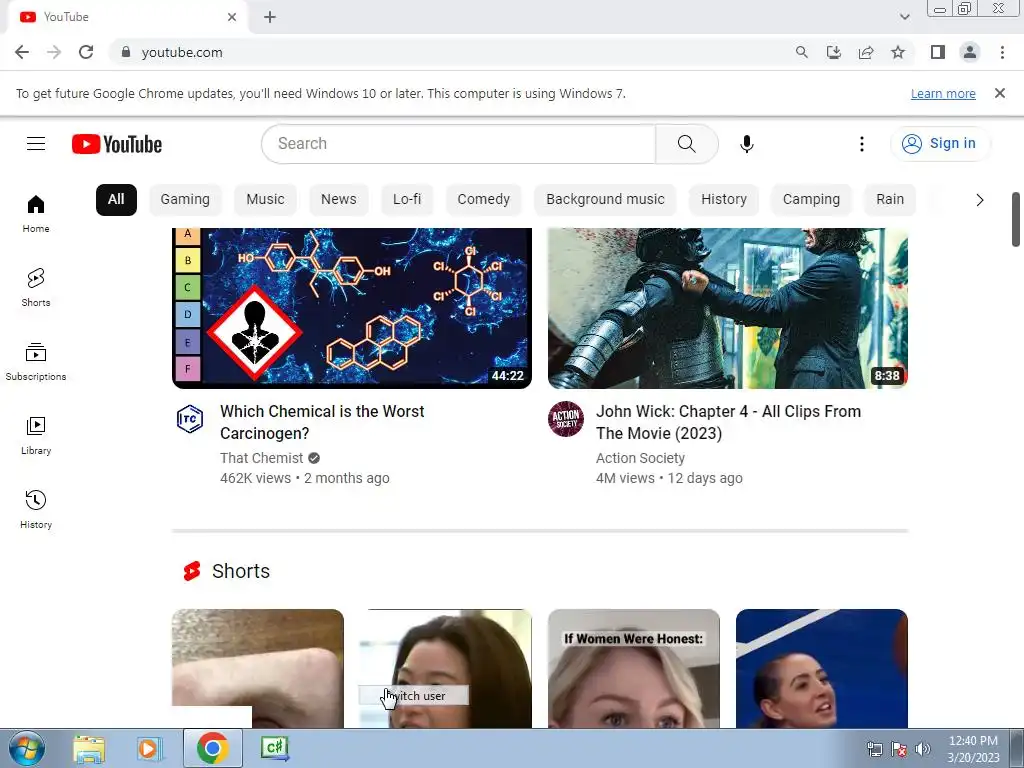Click the Sign in button
1024x768 pixels.
click(940, 144)
